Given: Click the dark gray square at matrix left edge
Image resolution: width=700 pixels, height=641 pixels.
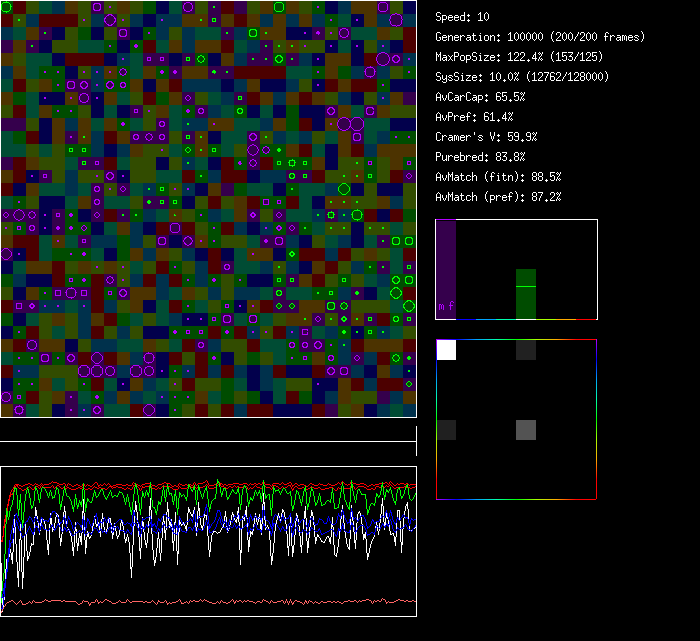Looking at the screenshot, I should pos(446,430).
